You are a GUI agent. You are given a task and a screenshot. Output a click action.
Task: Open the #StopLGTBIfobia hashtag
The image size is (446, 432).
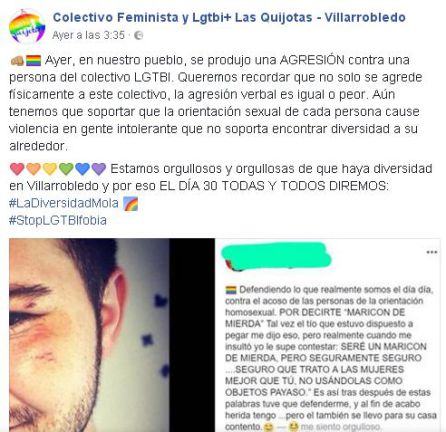(58, 220)
